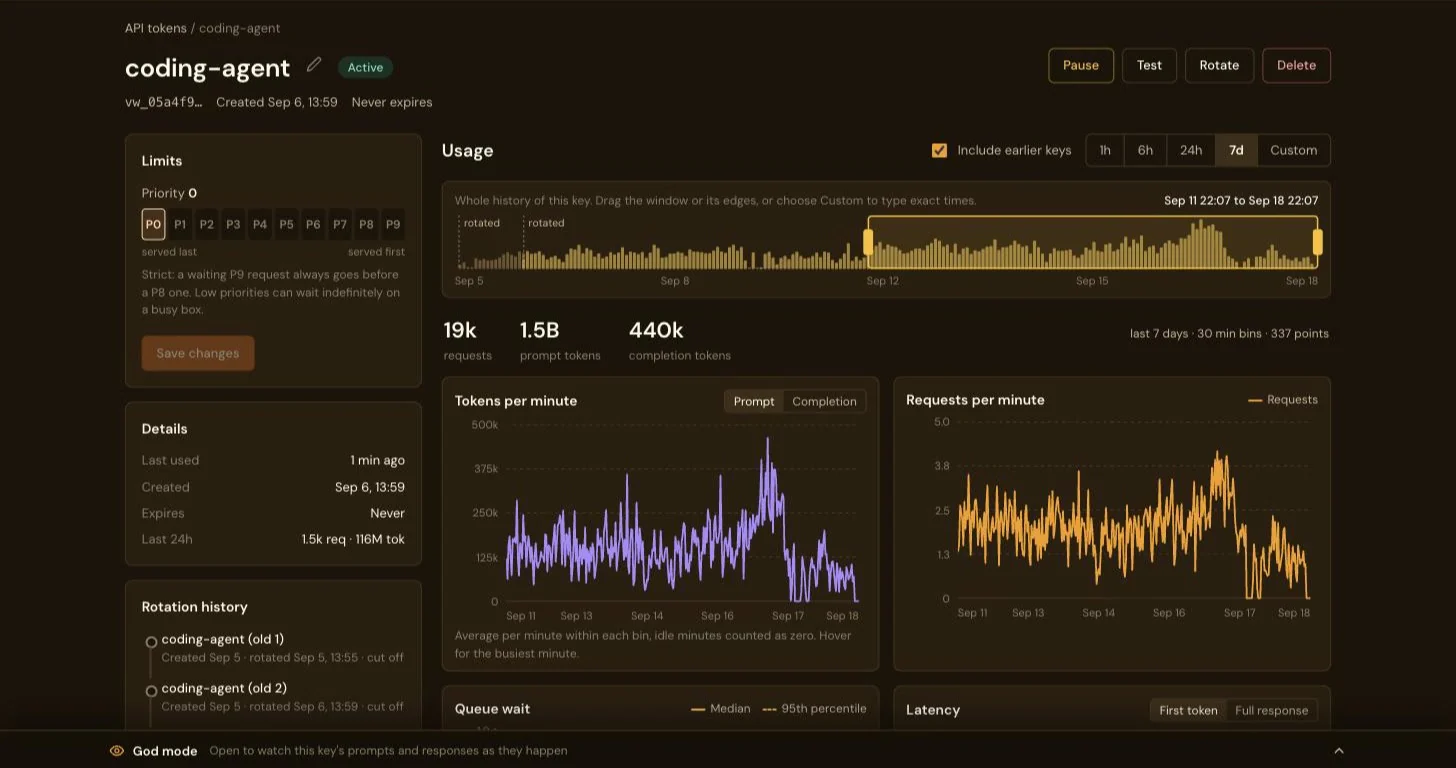The height and width of the screenshot is (768, 1456).
Task: Click the 95th percentile legend entry
Action: point(814,709)
